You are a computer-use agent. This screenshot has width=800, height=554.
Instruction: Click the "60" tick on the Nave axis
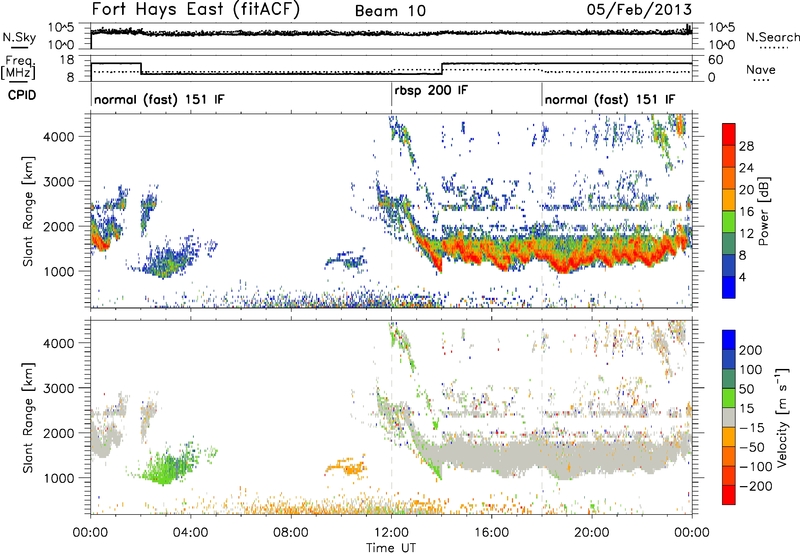click(x=716, y=60)
